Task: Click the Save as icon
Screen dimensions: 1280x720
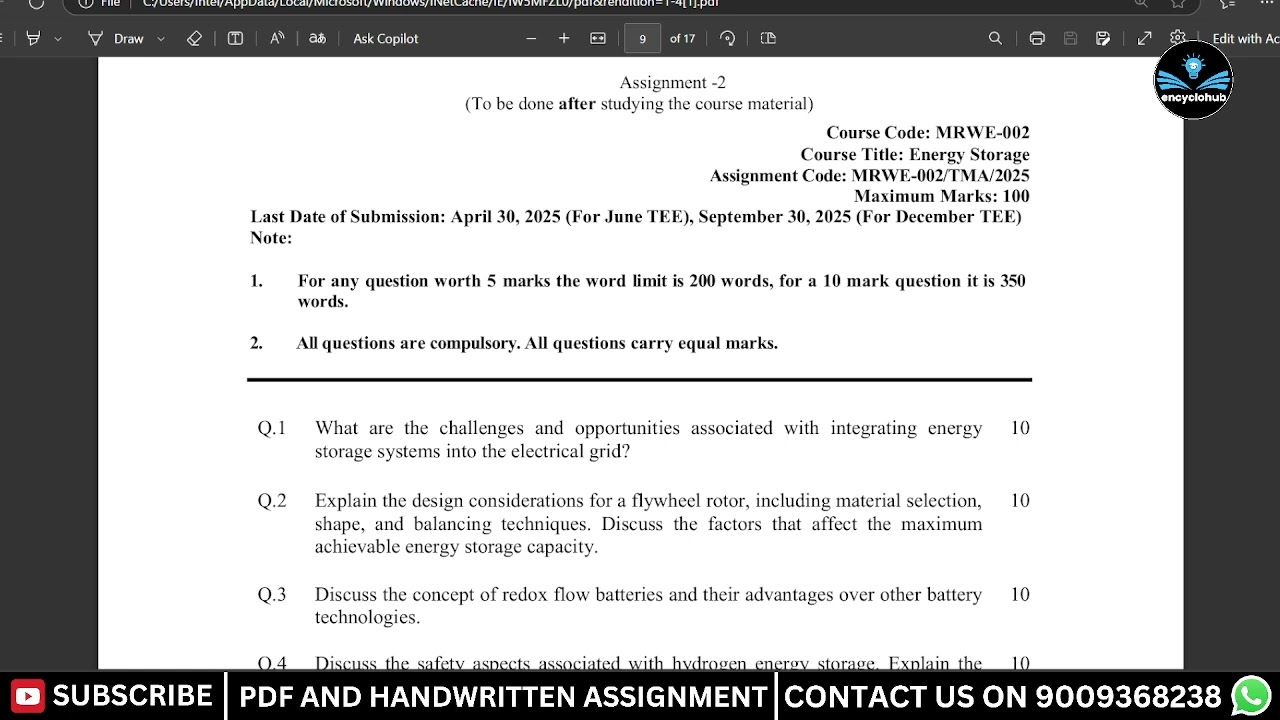Action: (x=1103, y=38)
